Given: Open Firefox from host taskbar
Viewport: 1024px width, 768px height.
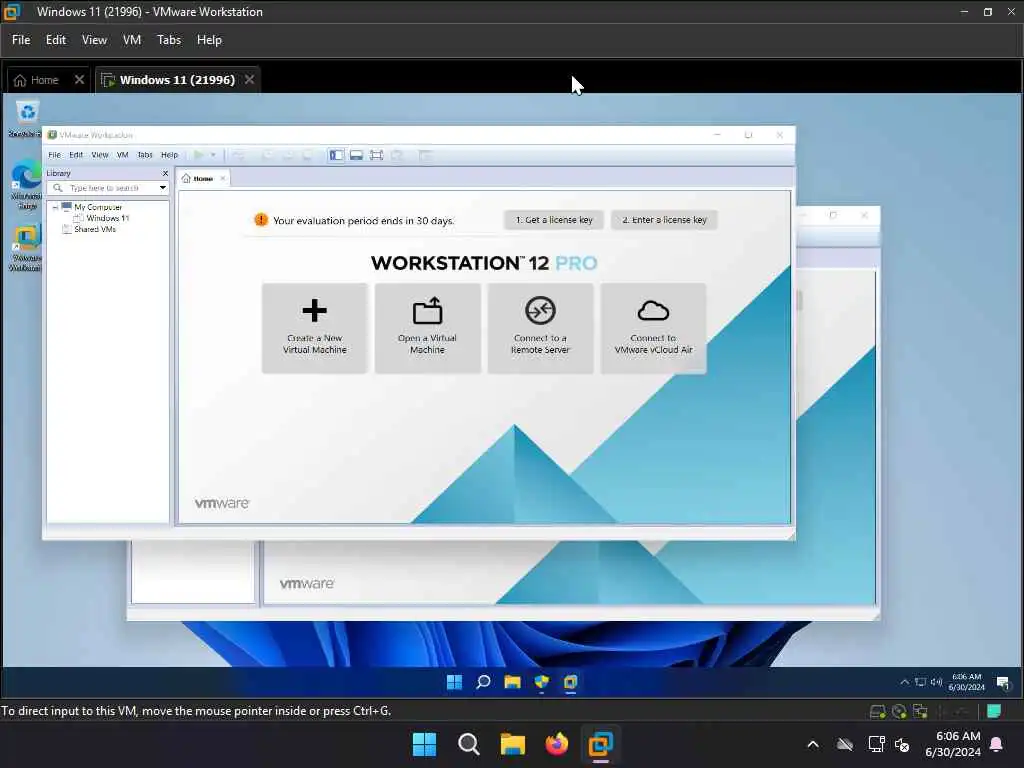Looking at the screenshot, I should (x=556, y=744).
